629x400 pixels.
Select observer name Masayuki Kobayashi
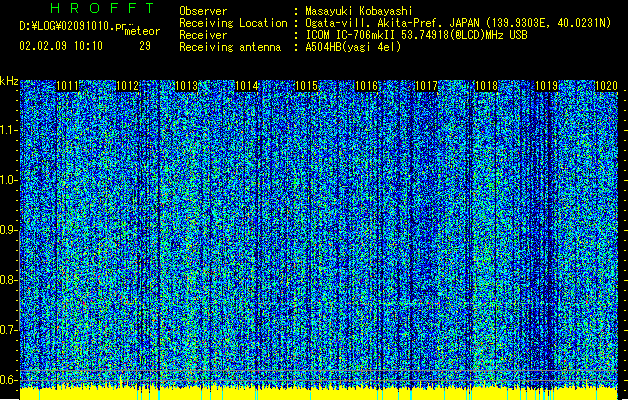point(359,11)
